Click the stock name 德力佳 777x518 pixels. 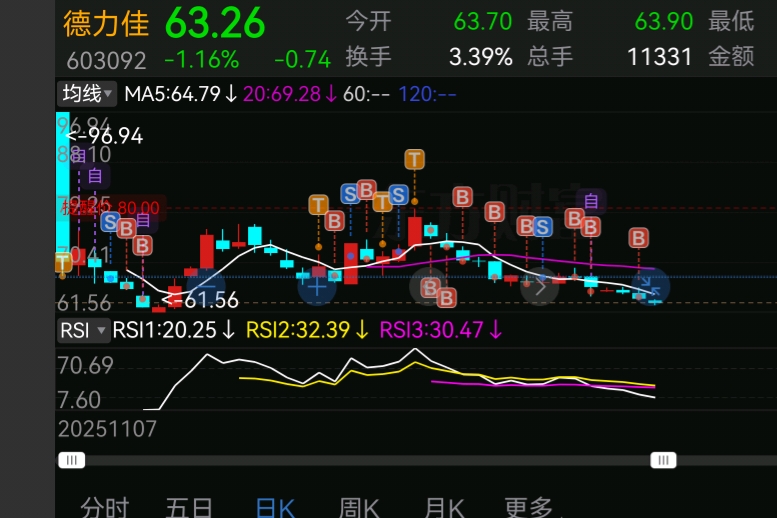tap(106, 24)
